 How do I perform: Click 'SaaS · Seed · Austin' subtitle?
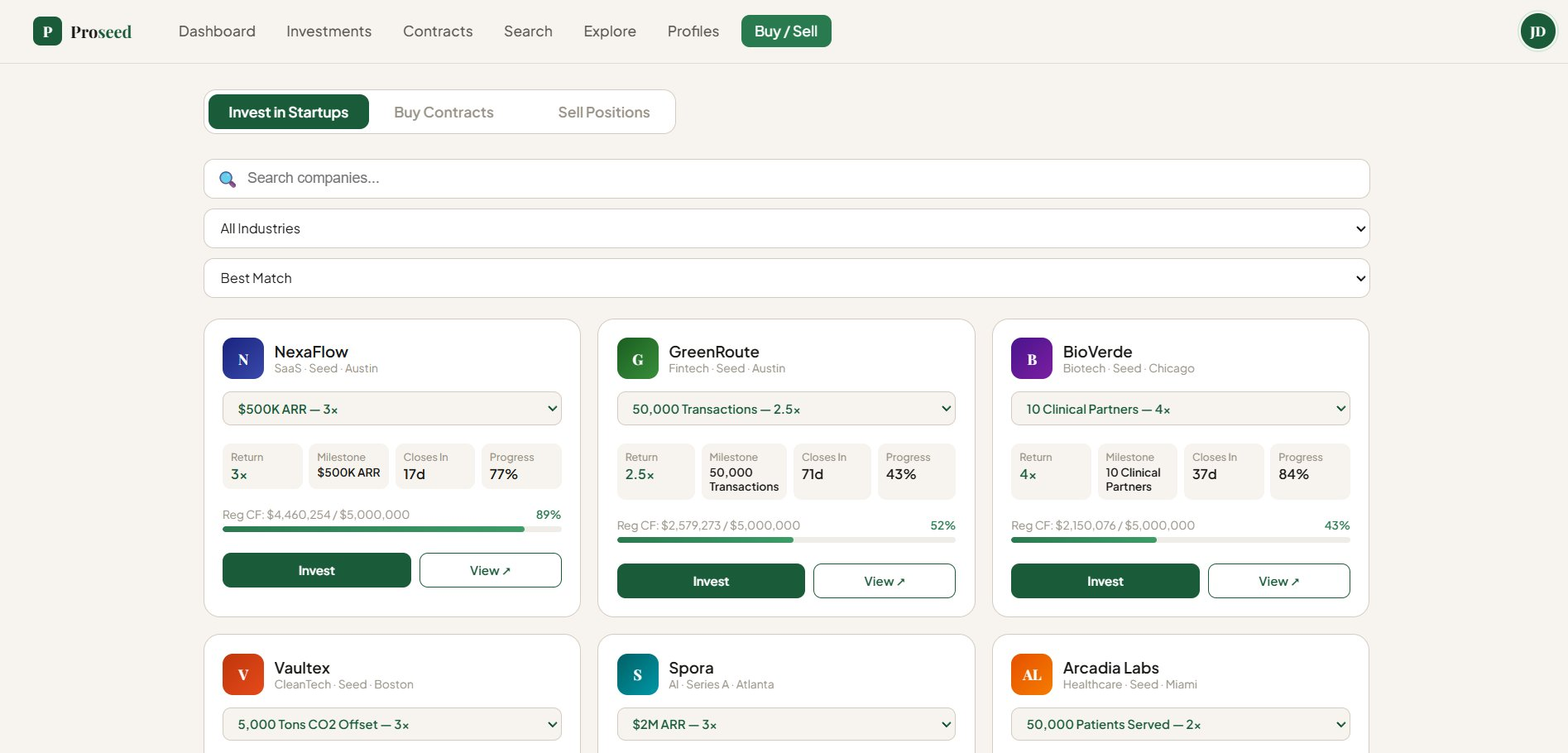tap(326, 368)
